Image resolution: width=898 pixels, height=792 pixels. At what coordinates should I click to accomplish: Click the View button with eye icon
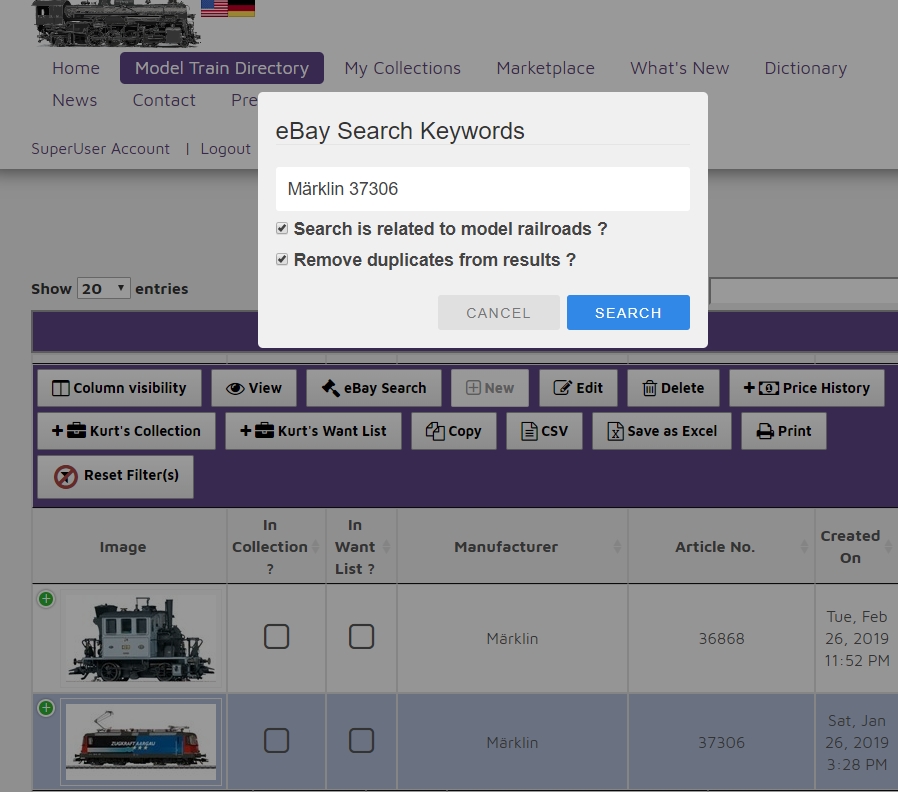click(254, 388)
